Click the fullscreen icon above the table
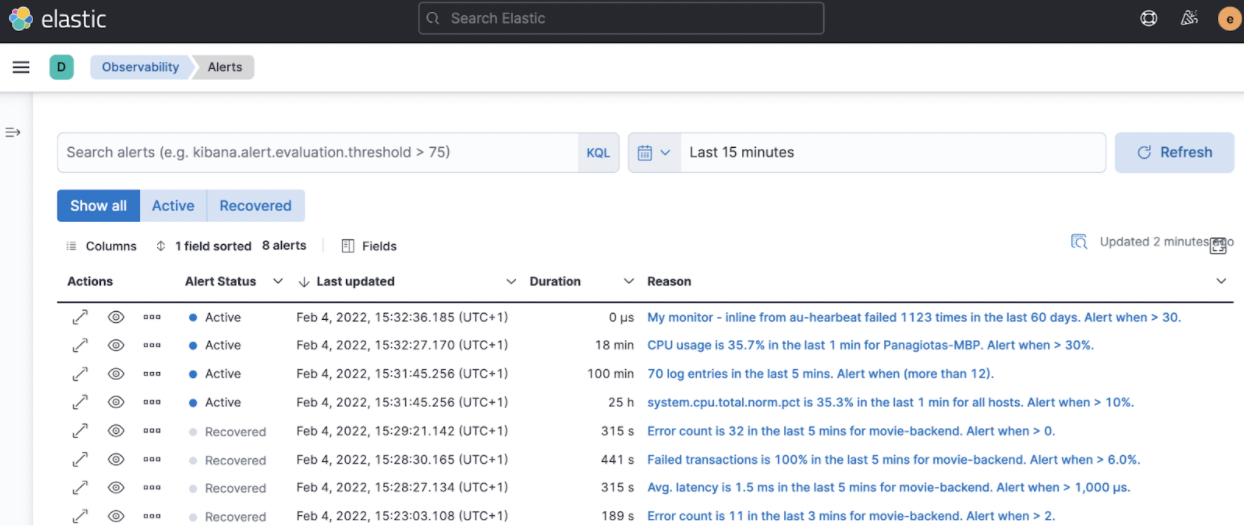 tap(1218, 245)
